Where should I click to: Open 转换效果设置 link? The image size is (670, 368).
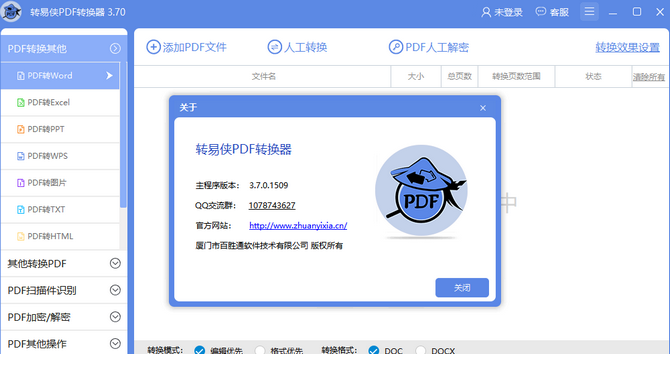click(x=627, y=47)
